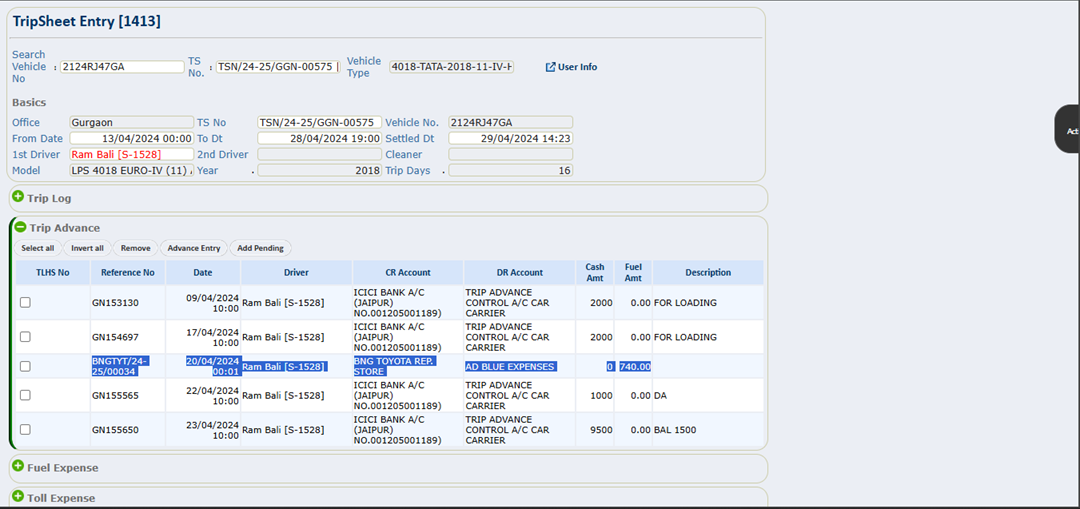Click the 1st Driver field Ram Bali
Image resolution: width=1080 pixels, height=509 pixels.
pos(131,155)
